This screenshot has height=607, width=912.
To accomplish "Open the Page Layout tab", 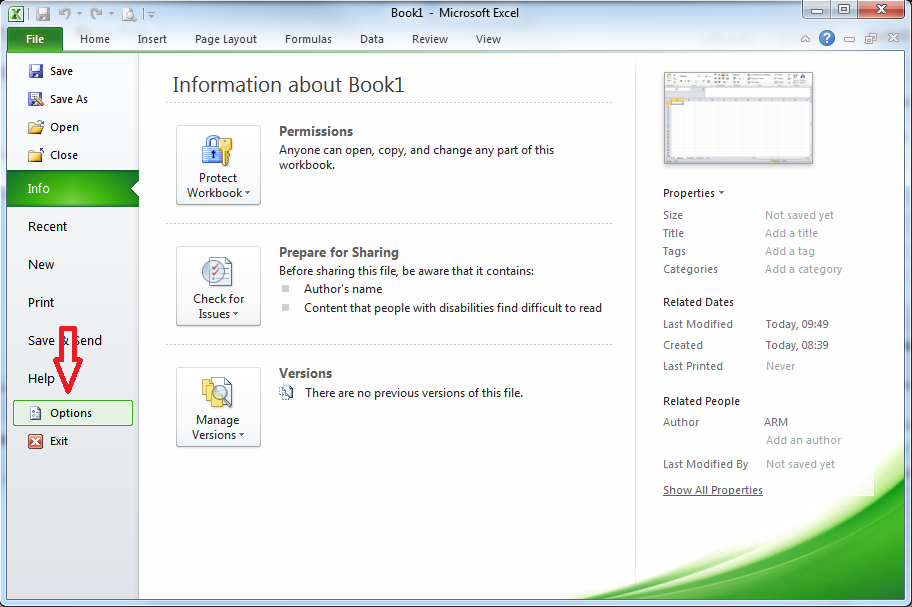I will 226,39.
